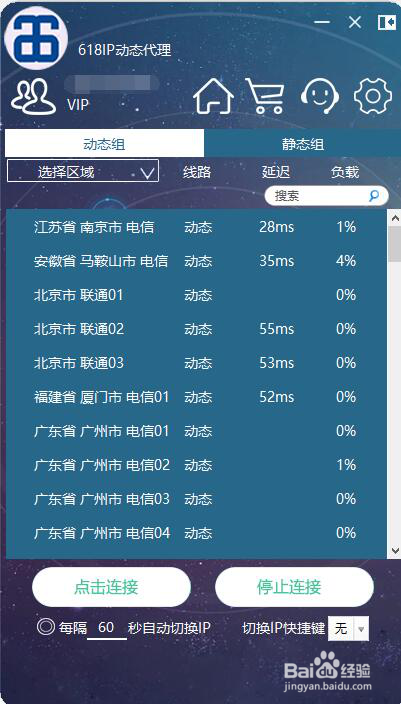The height and width of the screenshot is (704, 401).
Task: Select 广东省 广州市 电信04 line
Action: coord(196,533)
